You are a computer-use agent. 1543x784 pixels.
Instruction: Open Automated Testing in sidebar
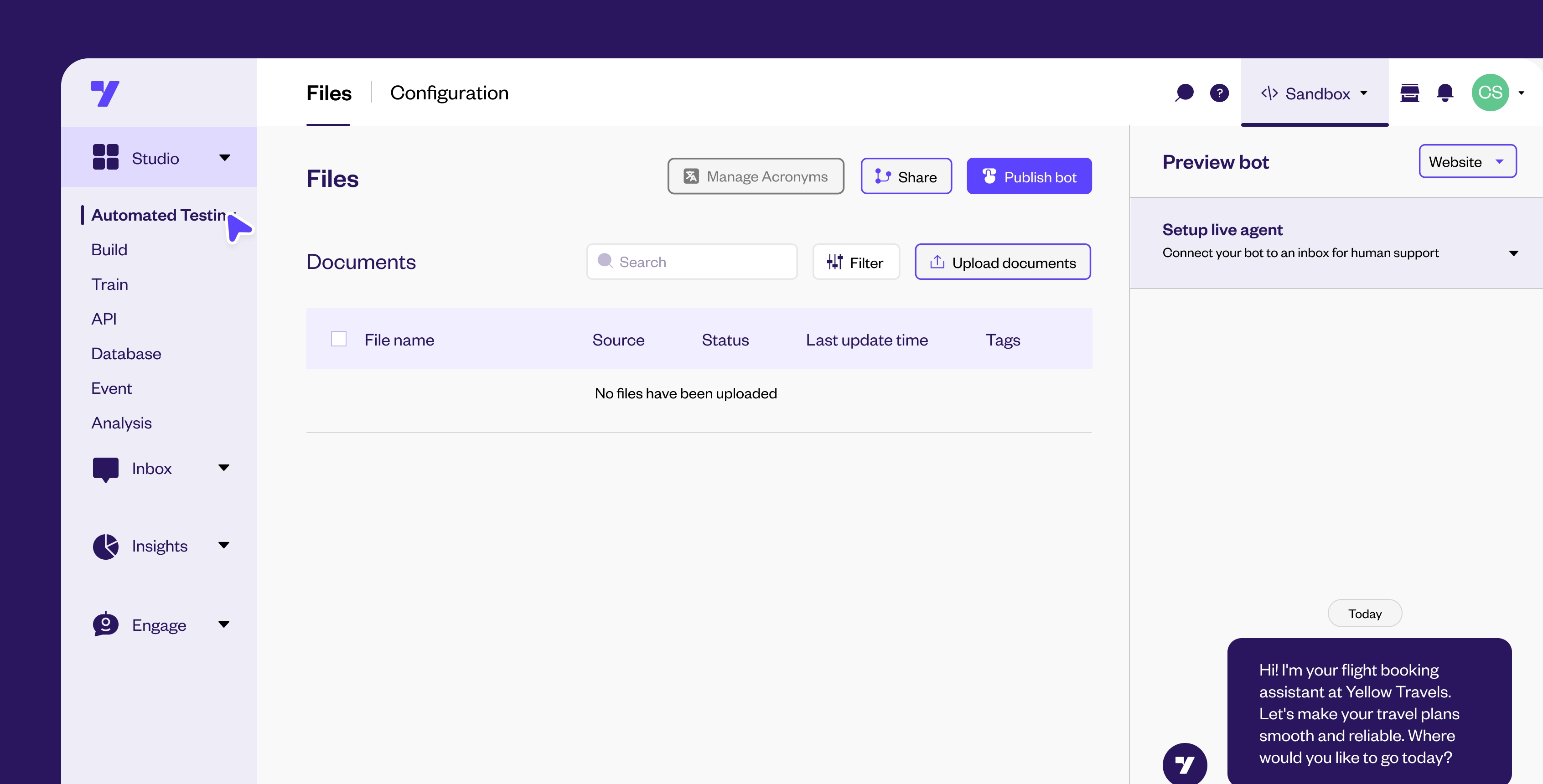click(x=159, y=215)
